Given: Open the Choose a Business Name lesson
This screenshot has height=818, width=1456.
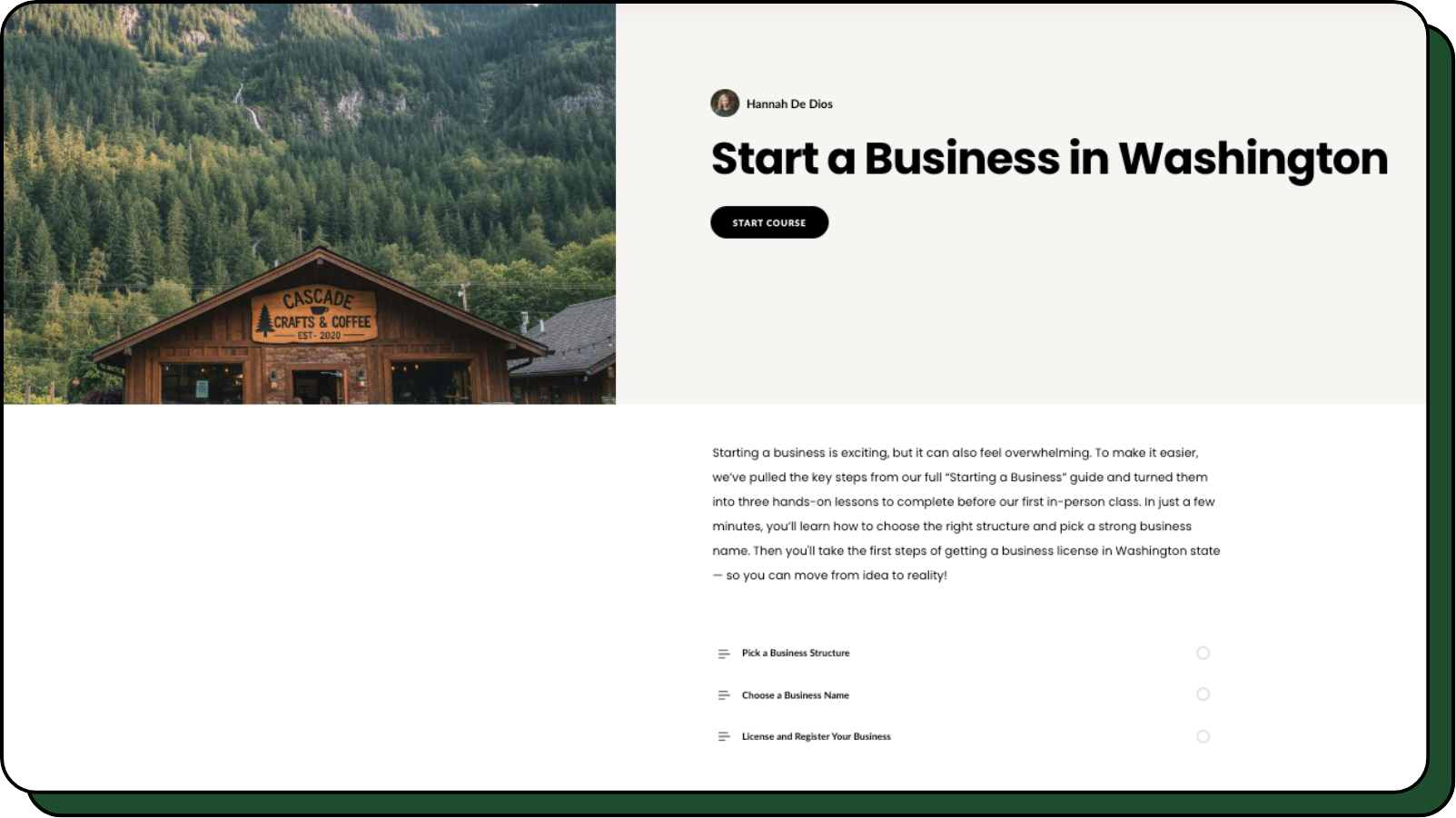Looking at the screenshot, I should point(795,695).
